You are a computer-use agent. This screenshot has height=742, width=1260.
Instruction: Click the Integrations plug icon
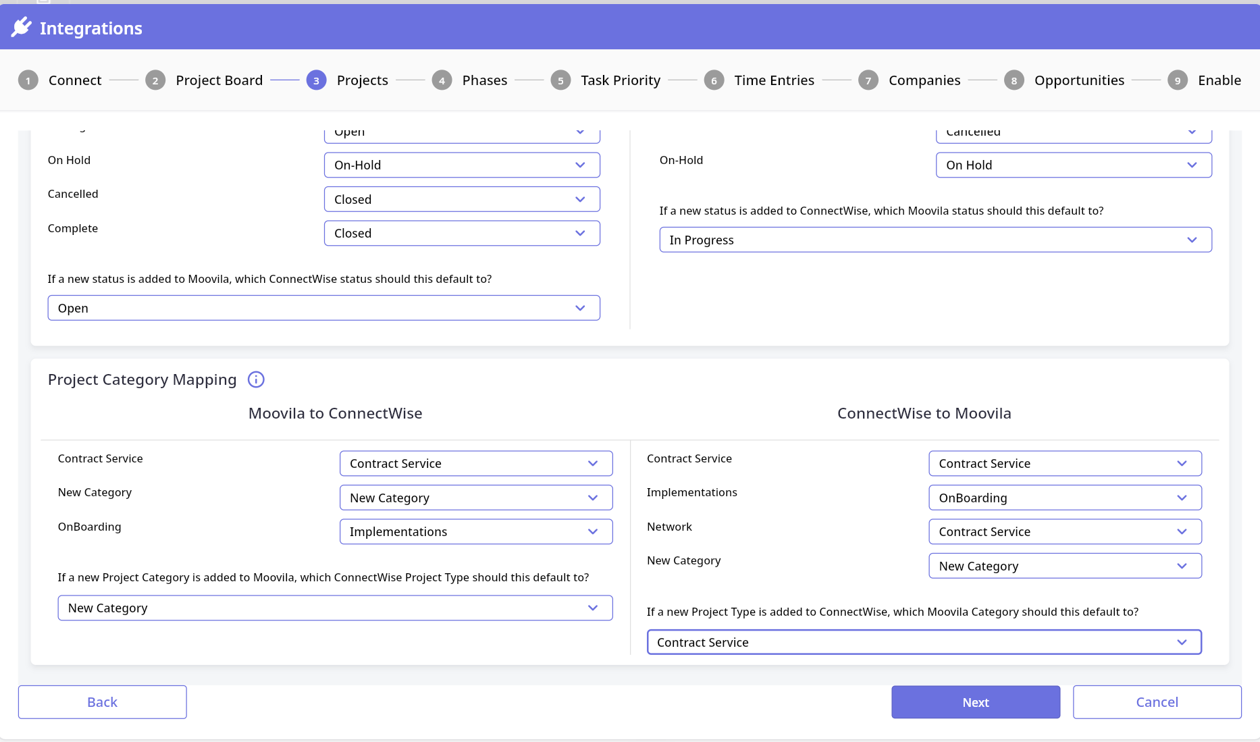coord(21,27)
